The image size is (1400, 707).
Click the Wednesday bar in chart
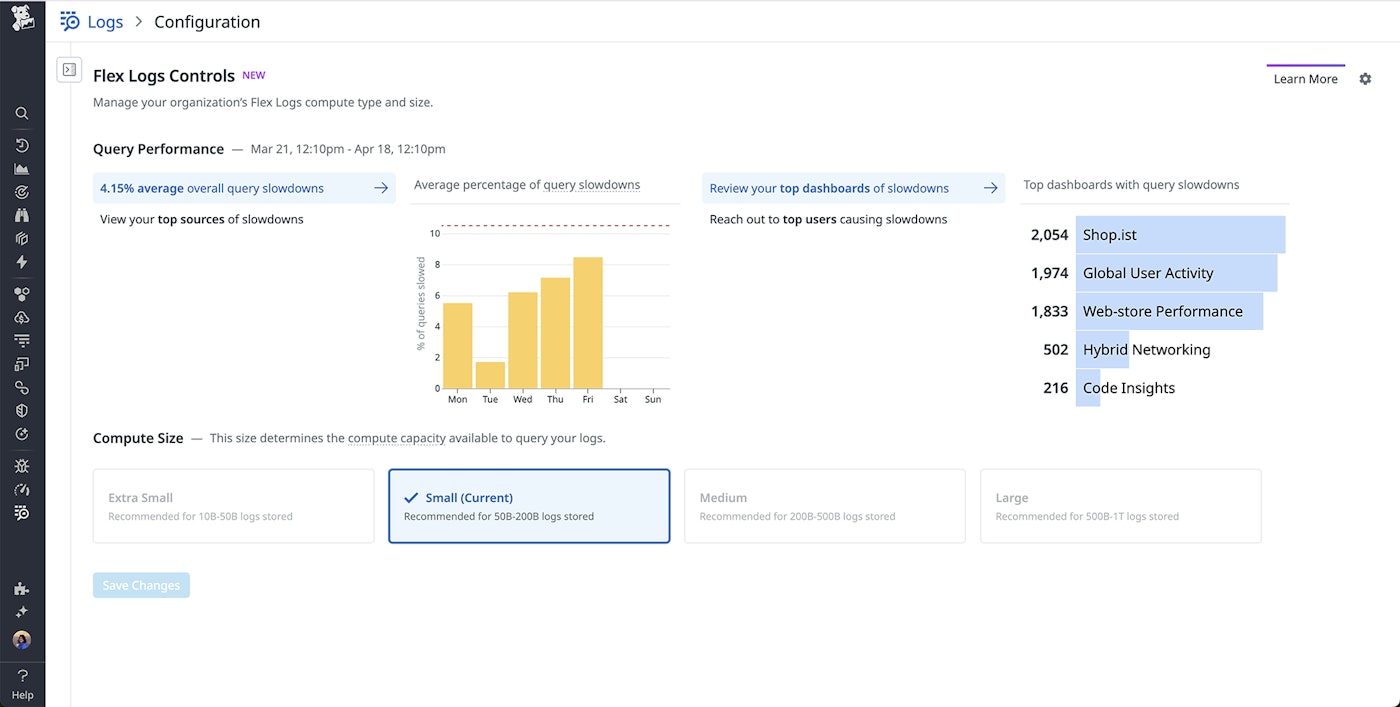pos(522,340)
